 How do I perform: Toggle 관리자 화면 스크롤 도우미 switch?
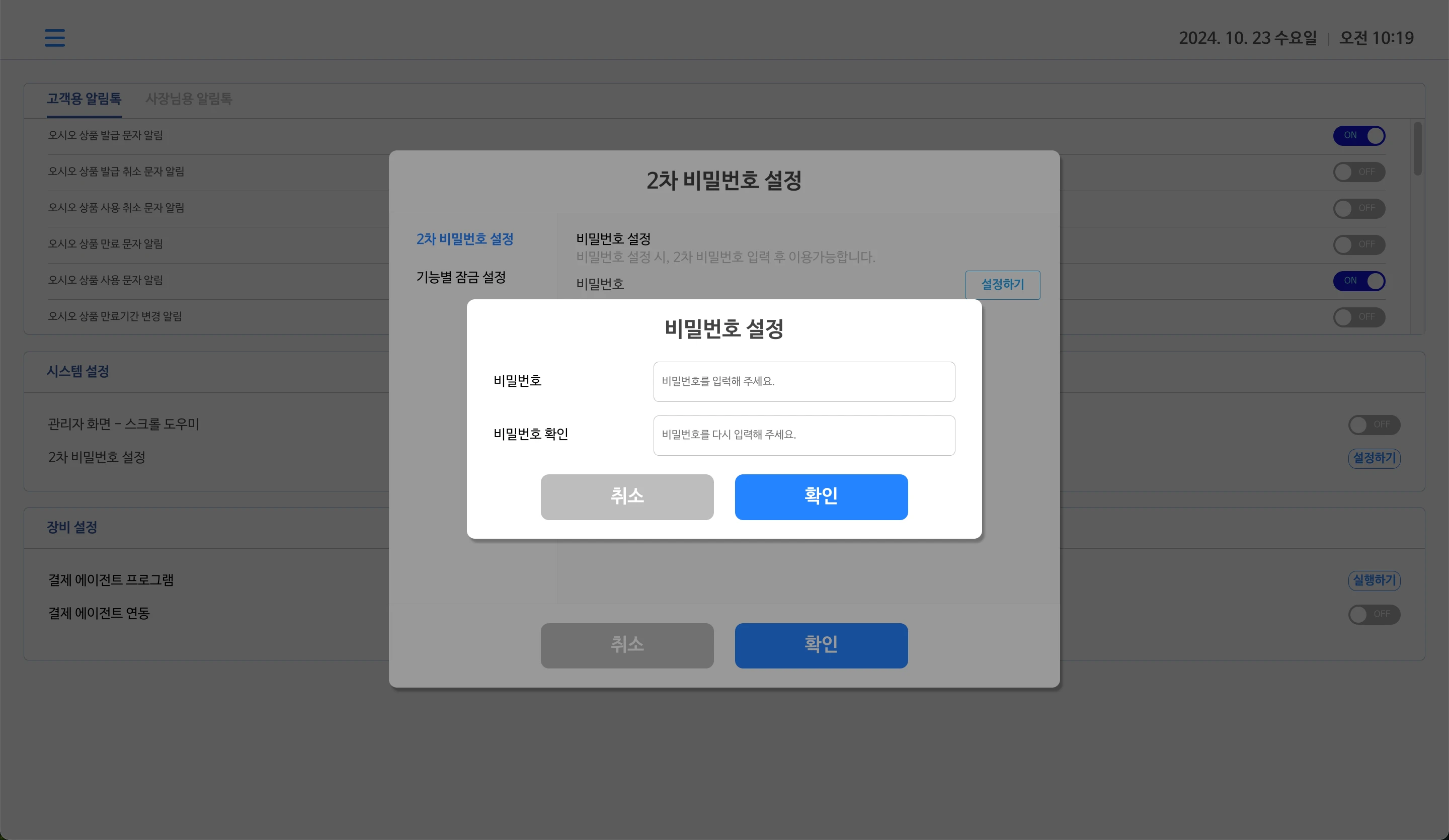pos(1374,425)
